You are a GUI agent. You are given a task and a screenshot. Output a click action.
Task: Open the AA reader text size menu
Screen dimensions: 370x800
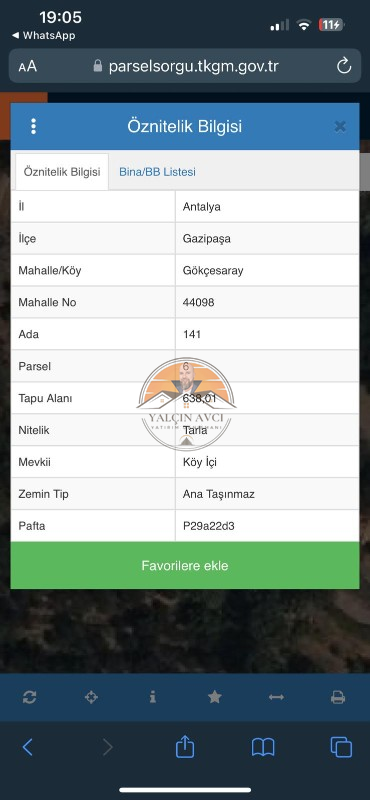[28, 66]
